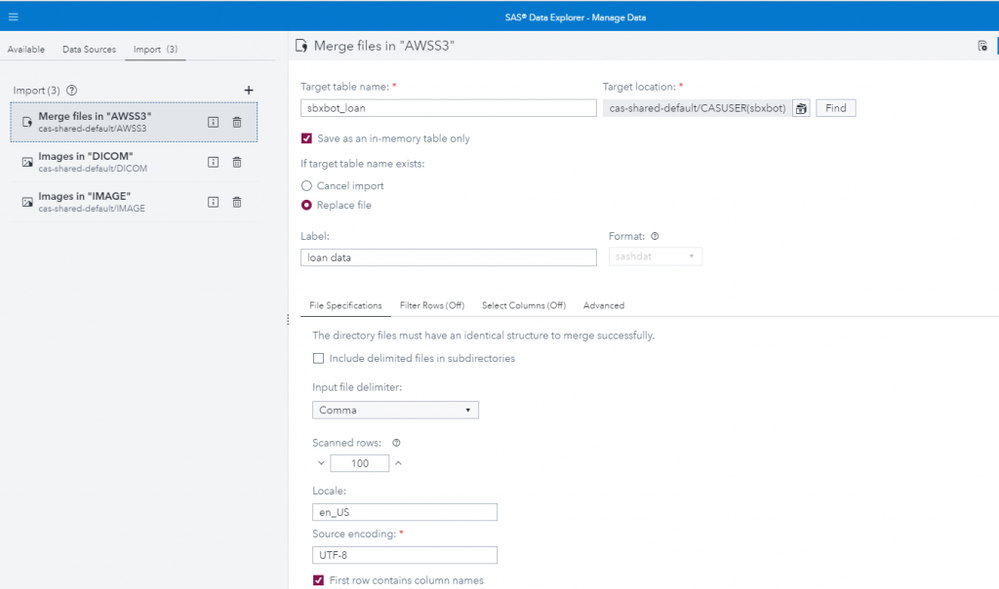
Task: Open the hamburger navigation menu
Action: [x=13, y=17]
